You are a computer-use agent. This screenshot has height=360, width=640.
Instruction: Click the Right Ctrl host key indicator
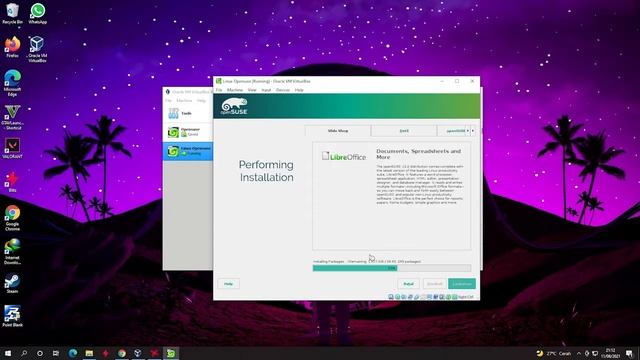pyautogui.click(x=466, y=297)
